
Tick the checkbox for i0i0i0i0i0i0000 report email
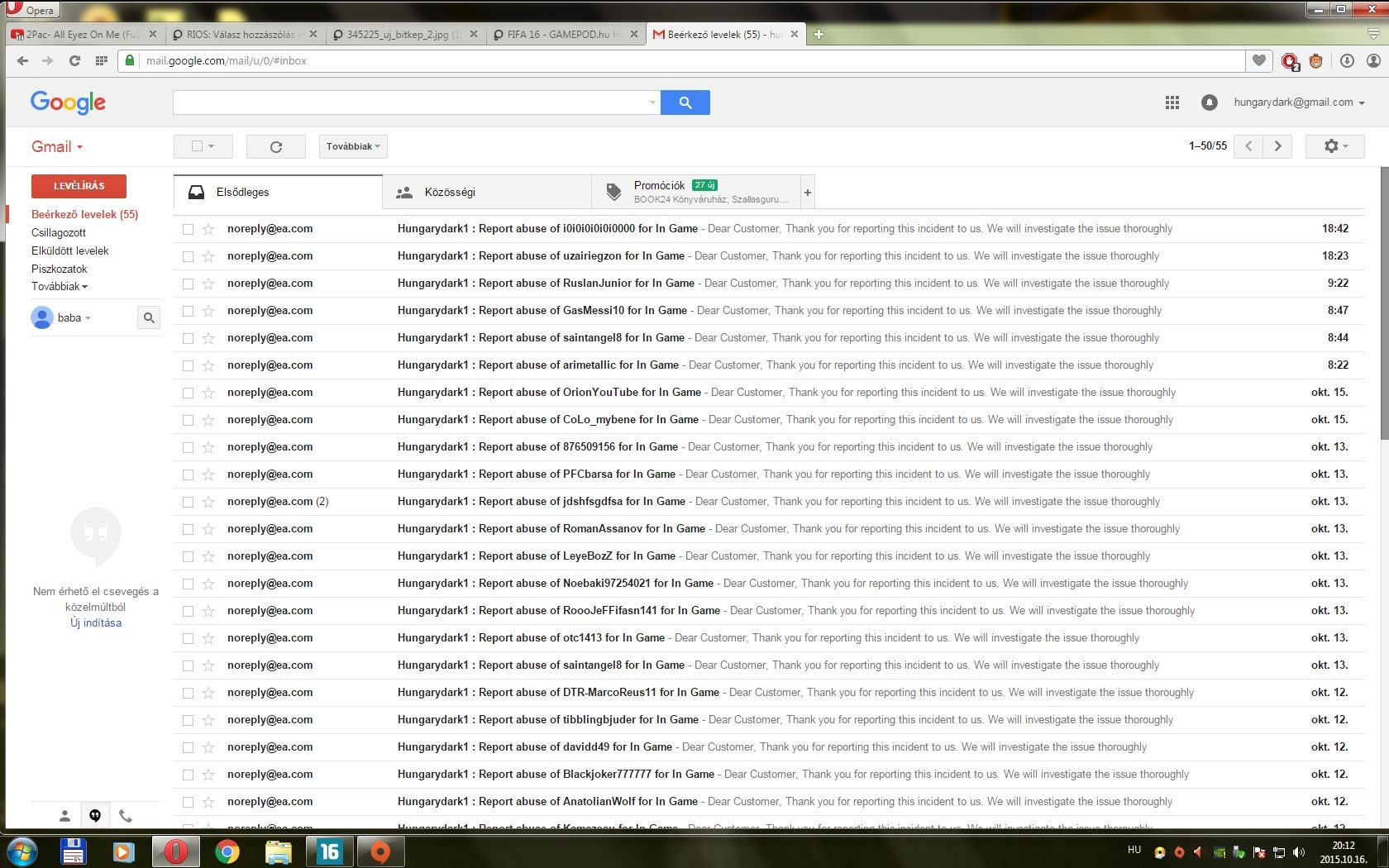pyautogui.click(x=188, y=229)
